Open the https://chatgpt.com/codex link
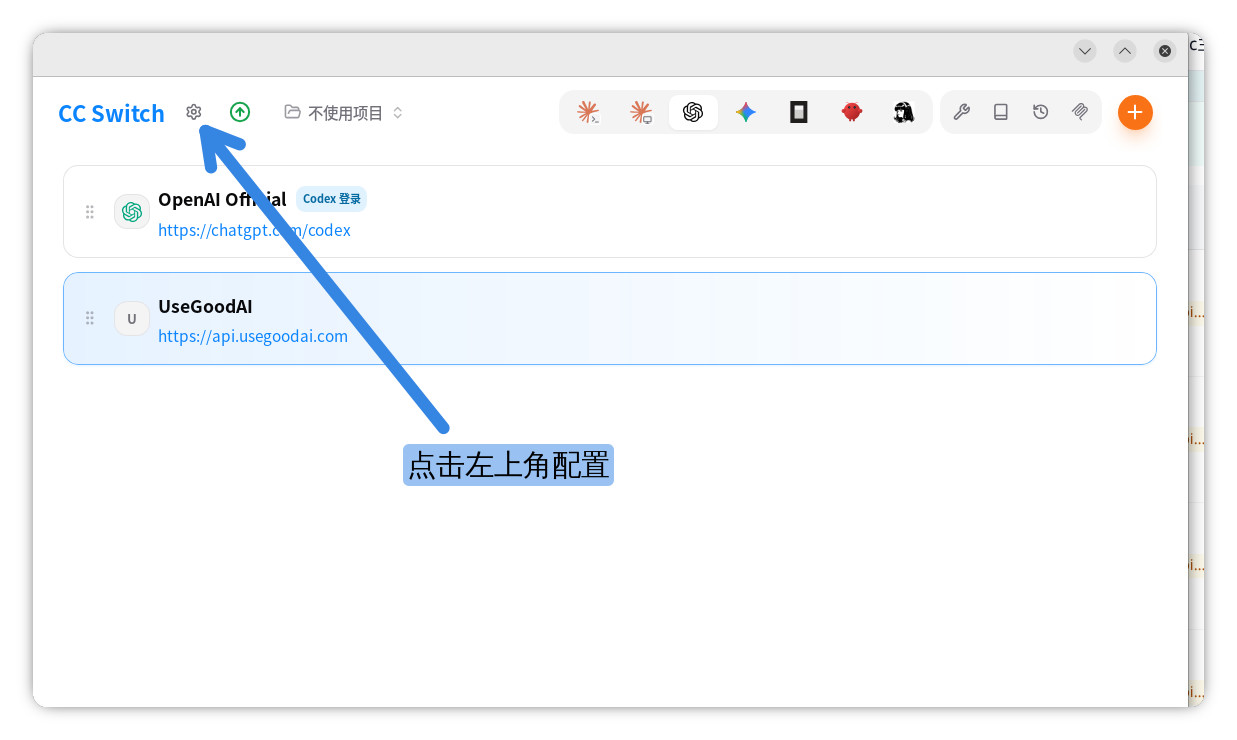Image resolution: width=1237 pixels, height=740 pixels. coord(254,230)
